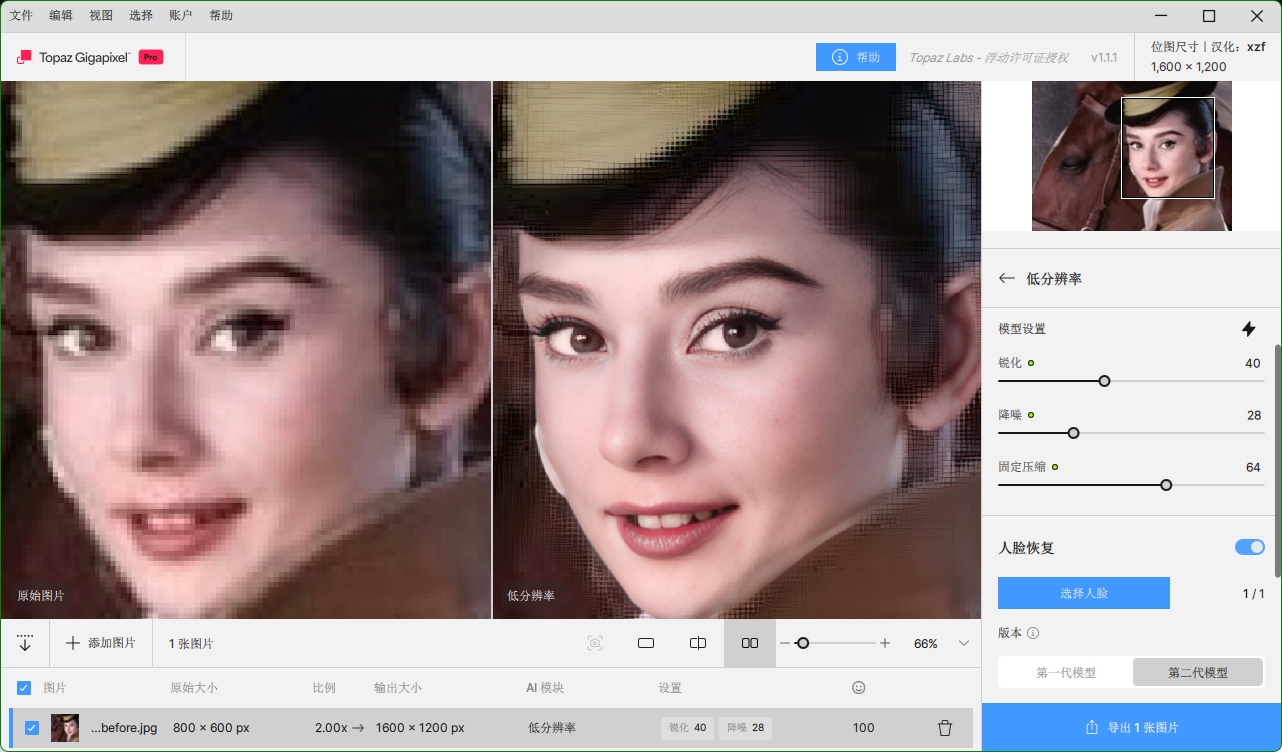Collapse the image list panel arrow
The height and width of the screenshot is (752, 1282).
pyautogui.click(x=25, y=643)
